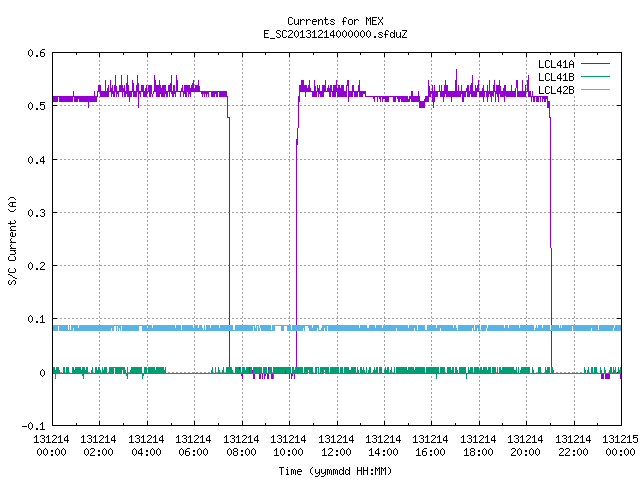Click the 131214 20:00 x-axis tick label
The height and width of the screenshot is (480, 640).
[526, 446]
